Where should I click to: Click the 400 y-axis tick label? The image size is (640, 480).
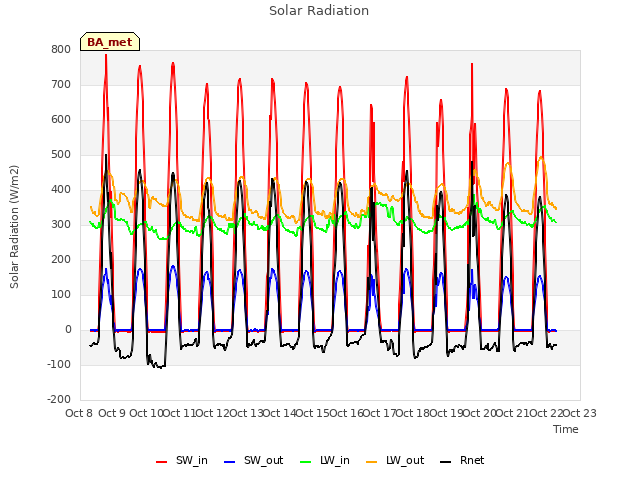point(61,190)
